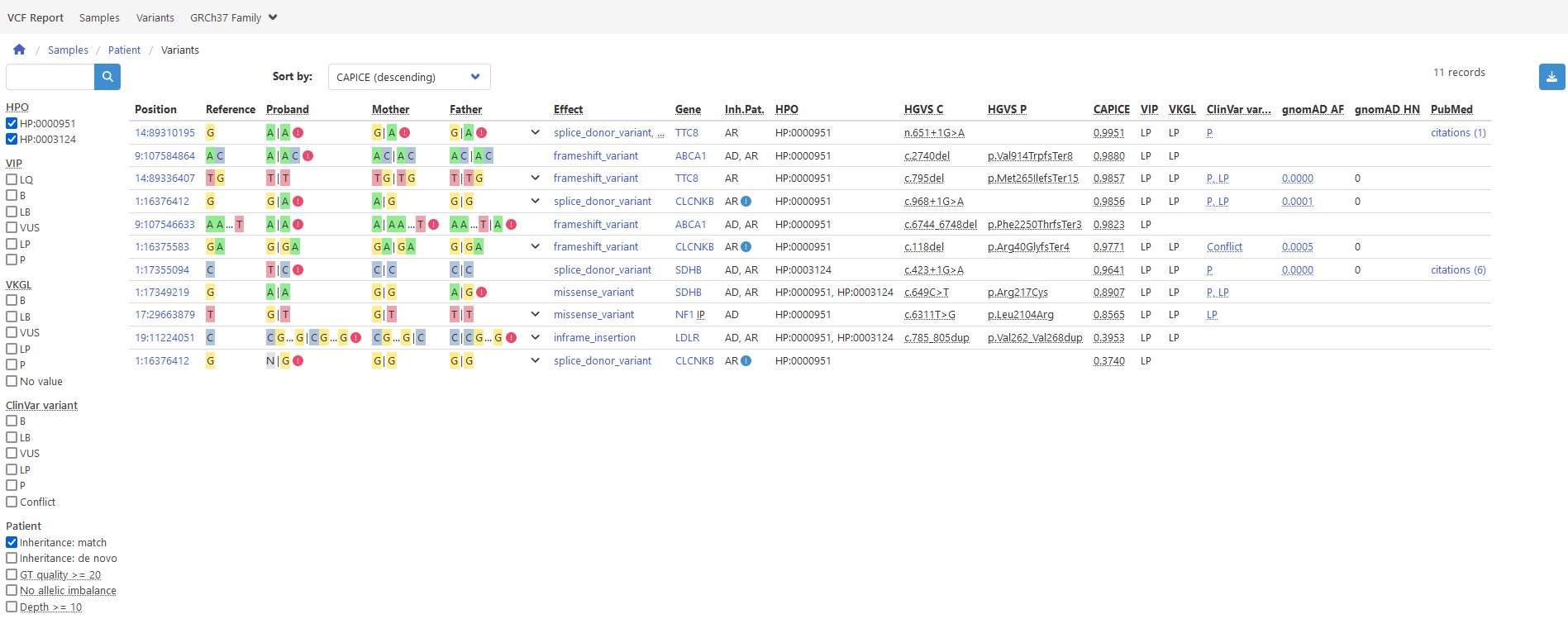Open gene link ABCA1 for c.2740del
This screenshot has width=1568, height=619.
[690, 155]
